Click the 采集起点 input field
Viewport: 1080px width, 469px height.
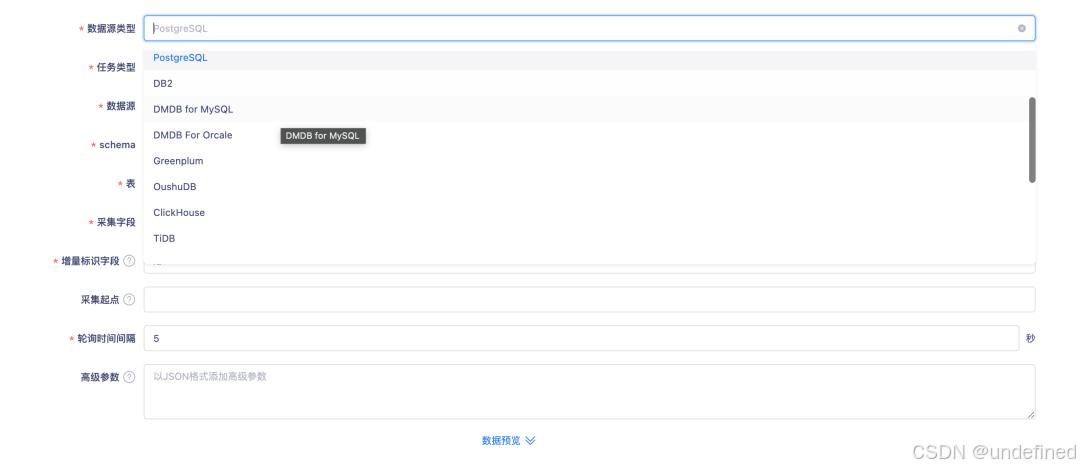pyautogui.click(x=589, y=300)
